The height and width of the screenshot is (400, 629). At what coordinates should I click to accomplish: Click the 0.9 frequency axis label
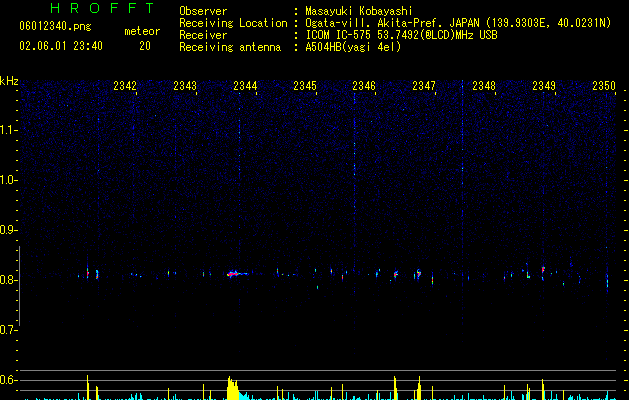8,230
